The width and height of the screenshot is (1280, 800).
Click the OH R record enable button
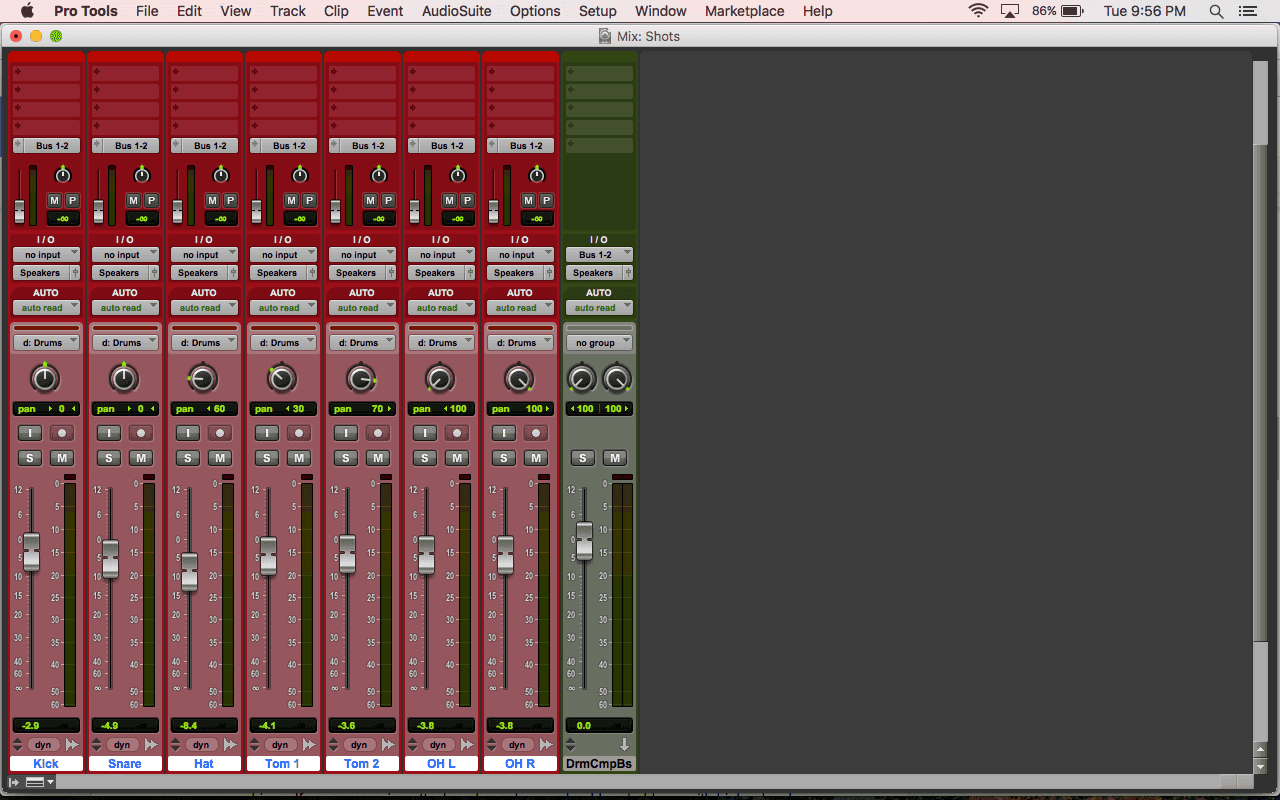click(536, 433)
